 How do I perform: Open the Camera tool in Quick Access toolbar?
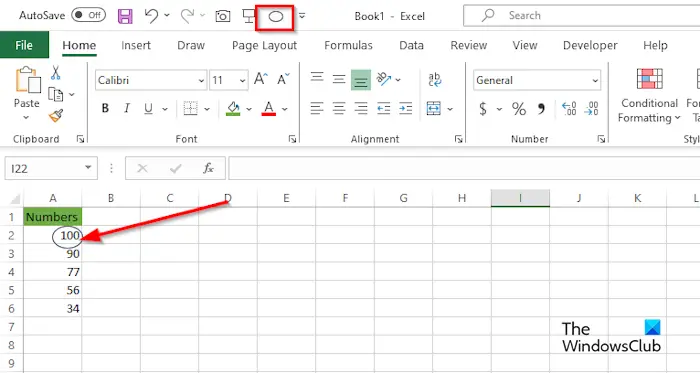(x=223, y=16)
